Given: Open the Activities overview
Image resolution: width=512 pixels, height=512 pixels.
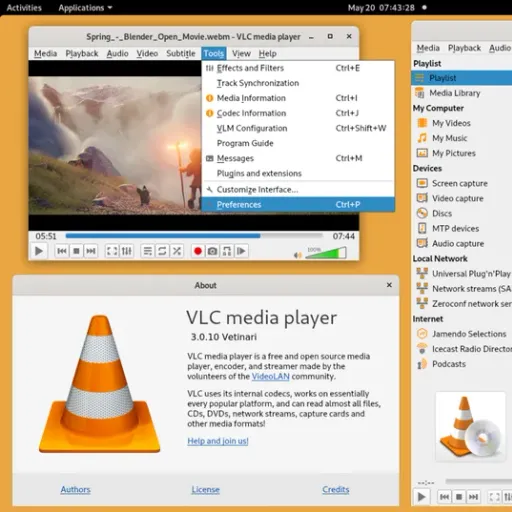Looking at the screenshot, I should tap(24, 8).
